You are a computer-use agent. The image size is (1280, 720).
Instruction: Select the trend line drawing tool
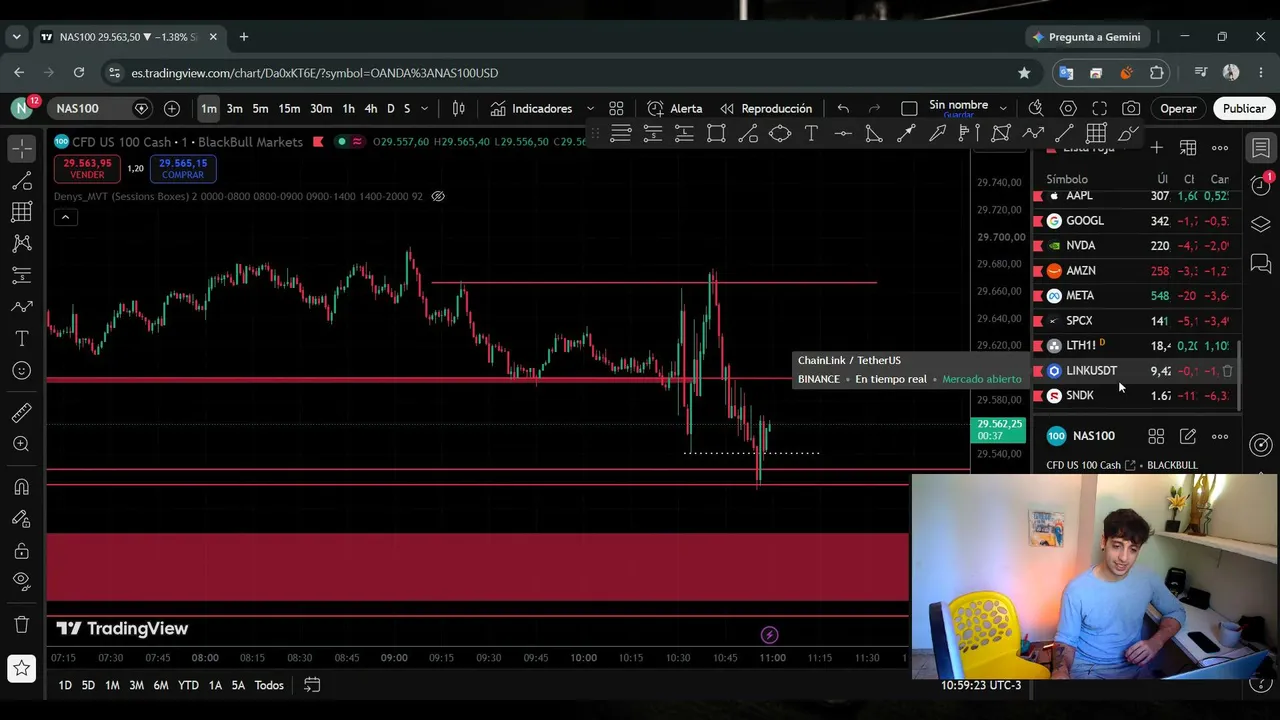(22, 180)
